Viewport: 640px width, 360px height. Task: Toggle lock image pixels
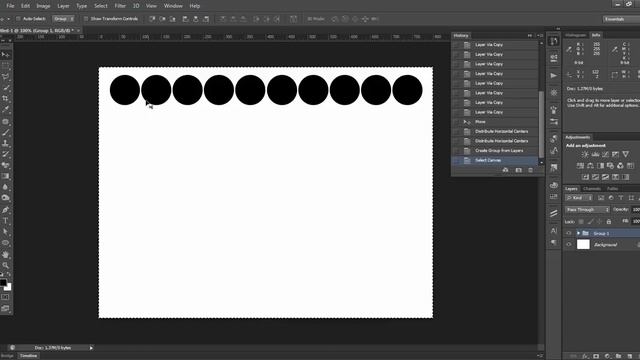coord(590,222)
